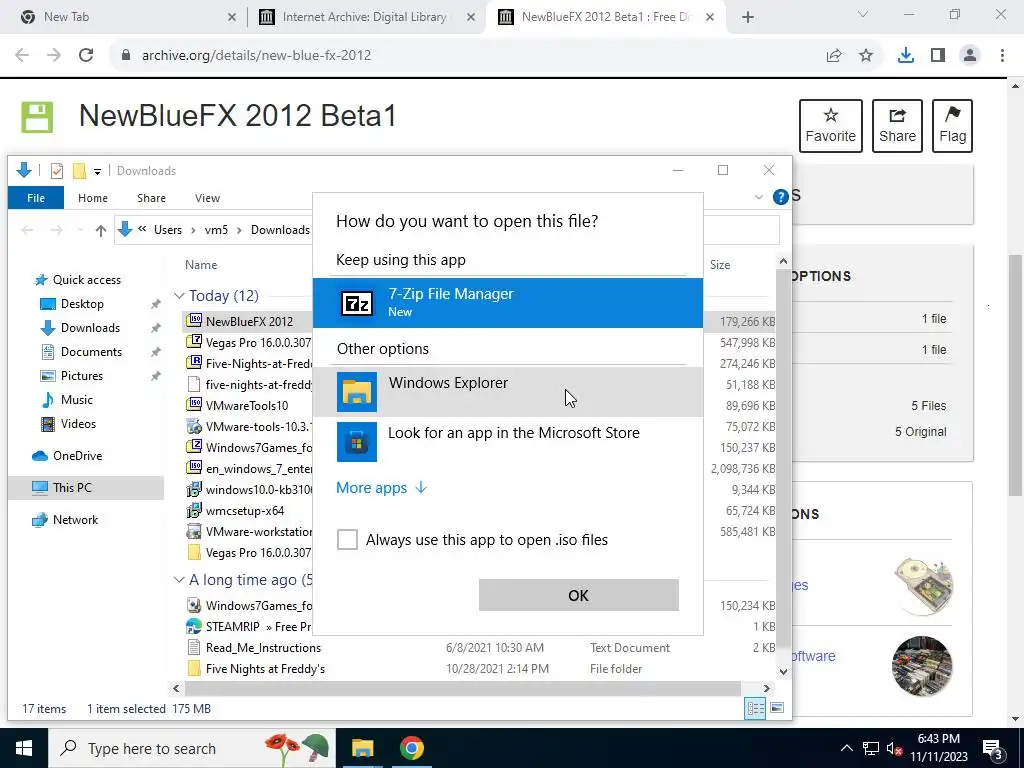
Task: Select the wmcsetup-x64 file
Action: click(x=244, y=511)
